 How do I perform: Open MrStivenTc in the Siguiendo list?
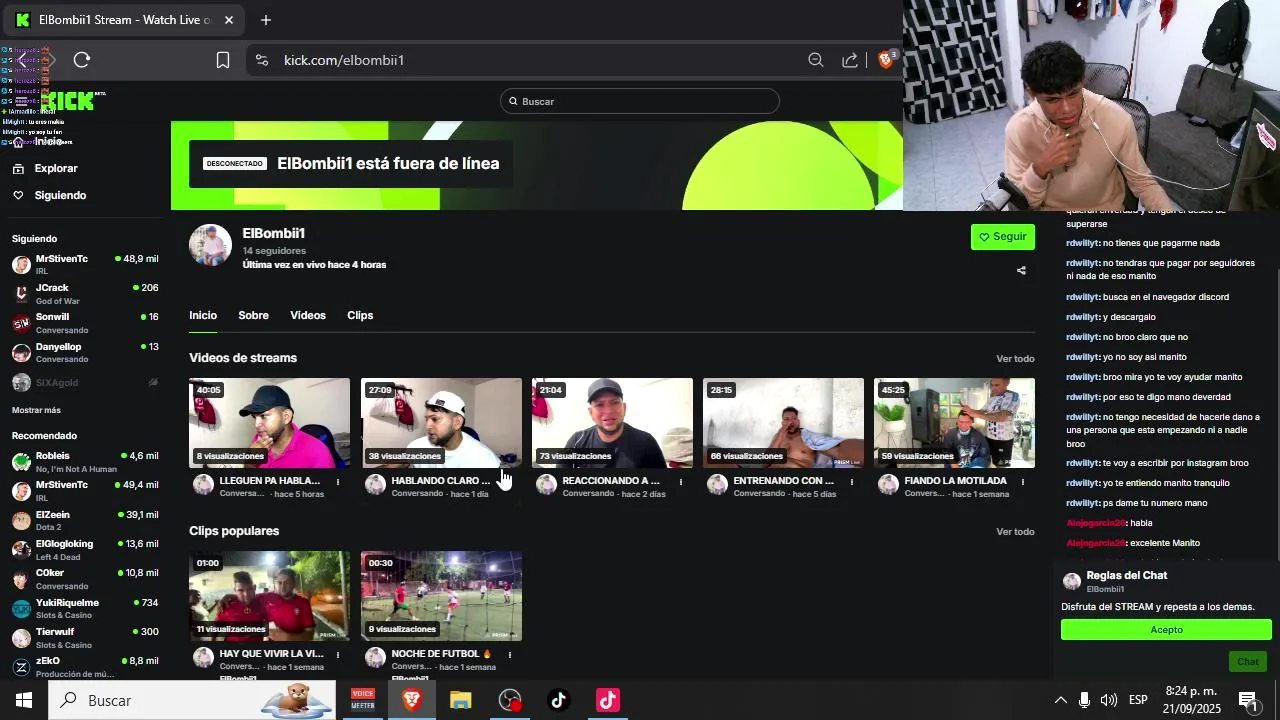pyautogui.click(x=85, y=265)
